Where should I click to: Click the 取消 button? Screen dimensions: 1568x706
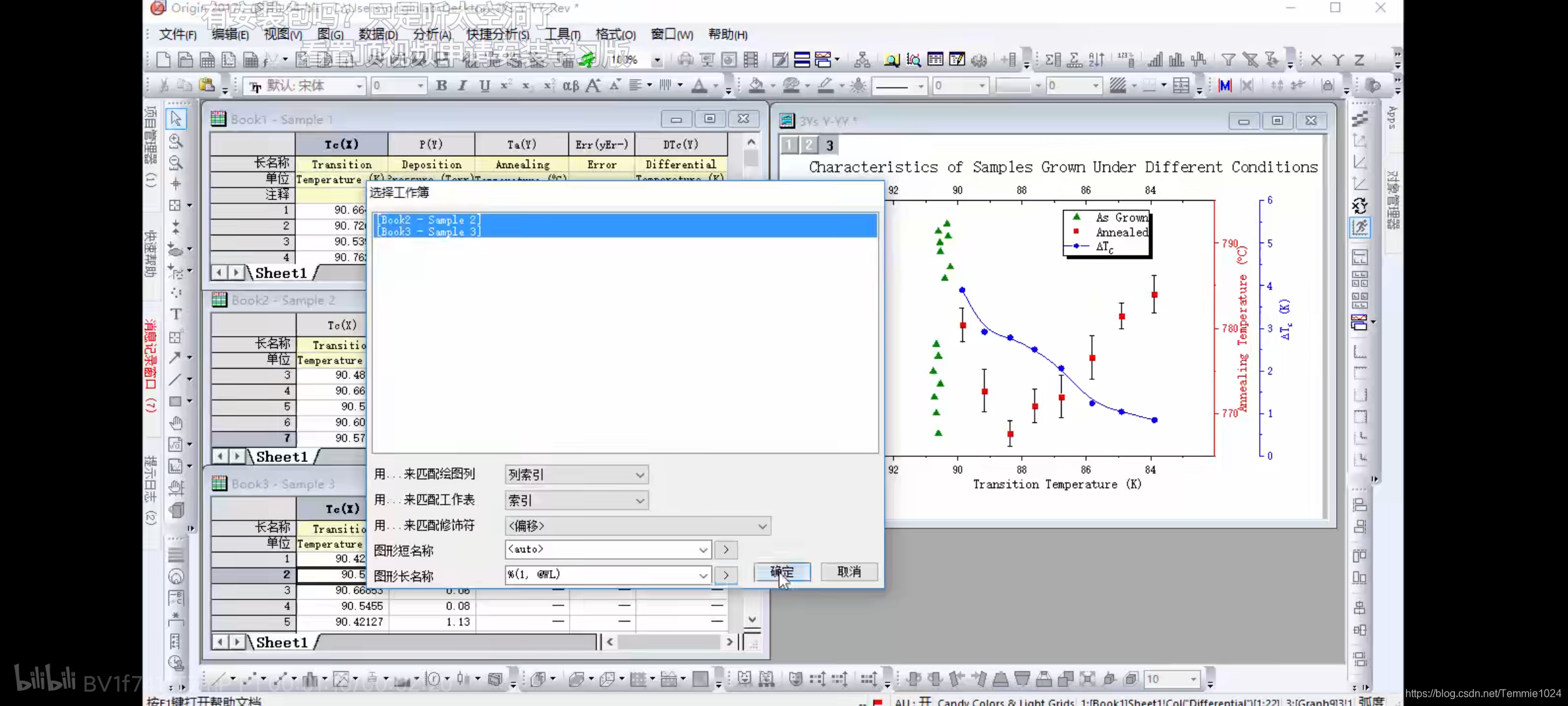pyautogui.click(x=849, y=572)
